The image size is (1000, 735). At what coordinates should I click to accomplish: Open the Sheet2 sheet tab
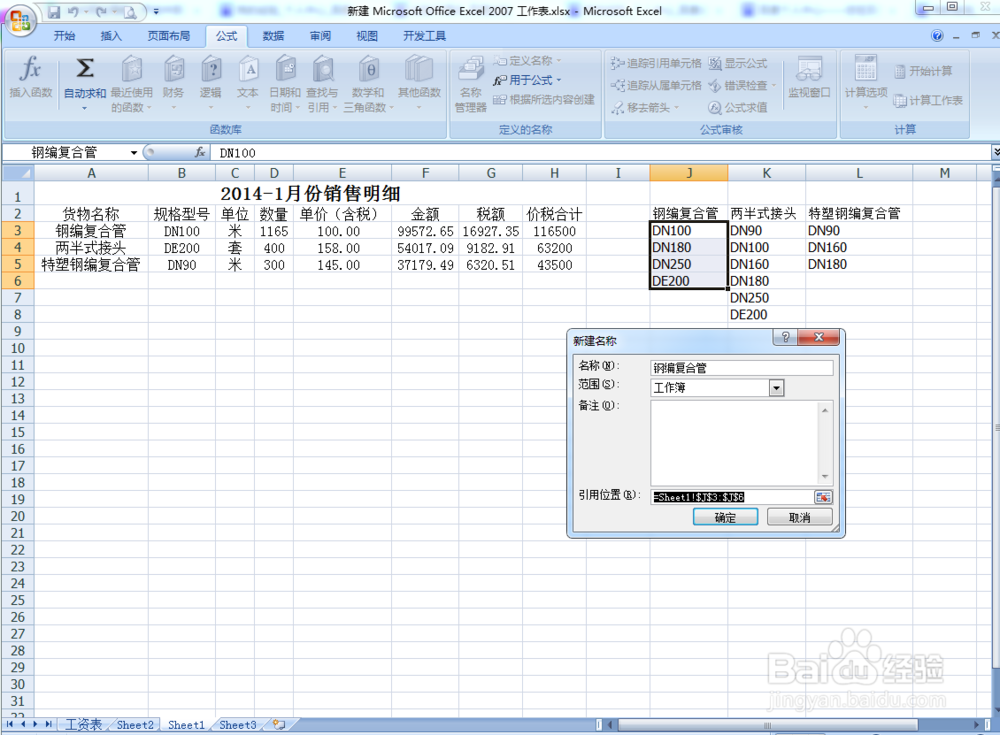point(135,724)
